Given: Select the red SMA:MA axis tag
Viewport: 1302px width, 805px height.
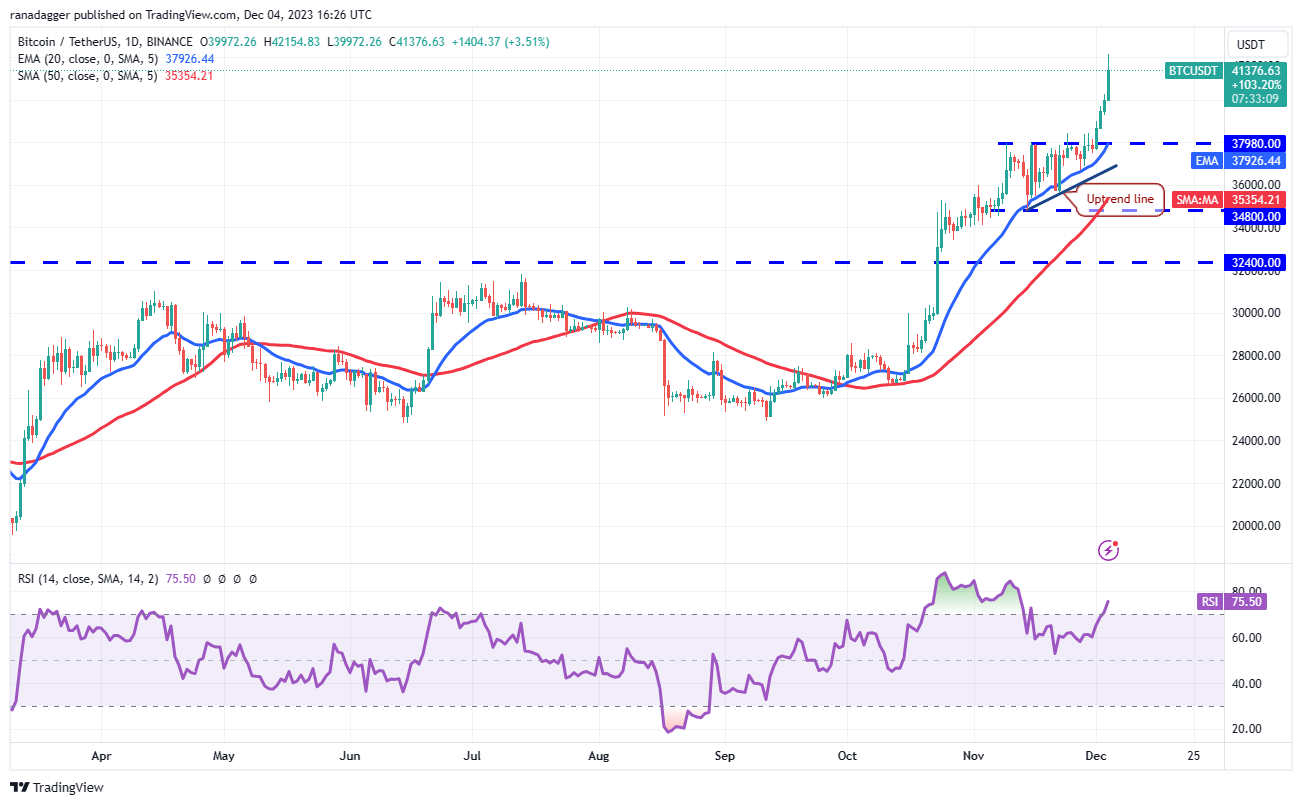Looking at the screenshot, I should [1196, 200].
